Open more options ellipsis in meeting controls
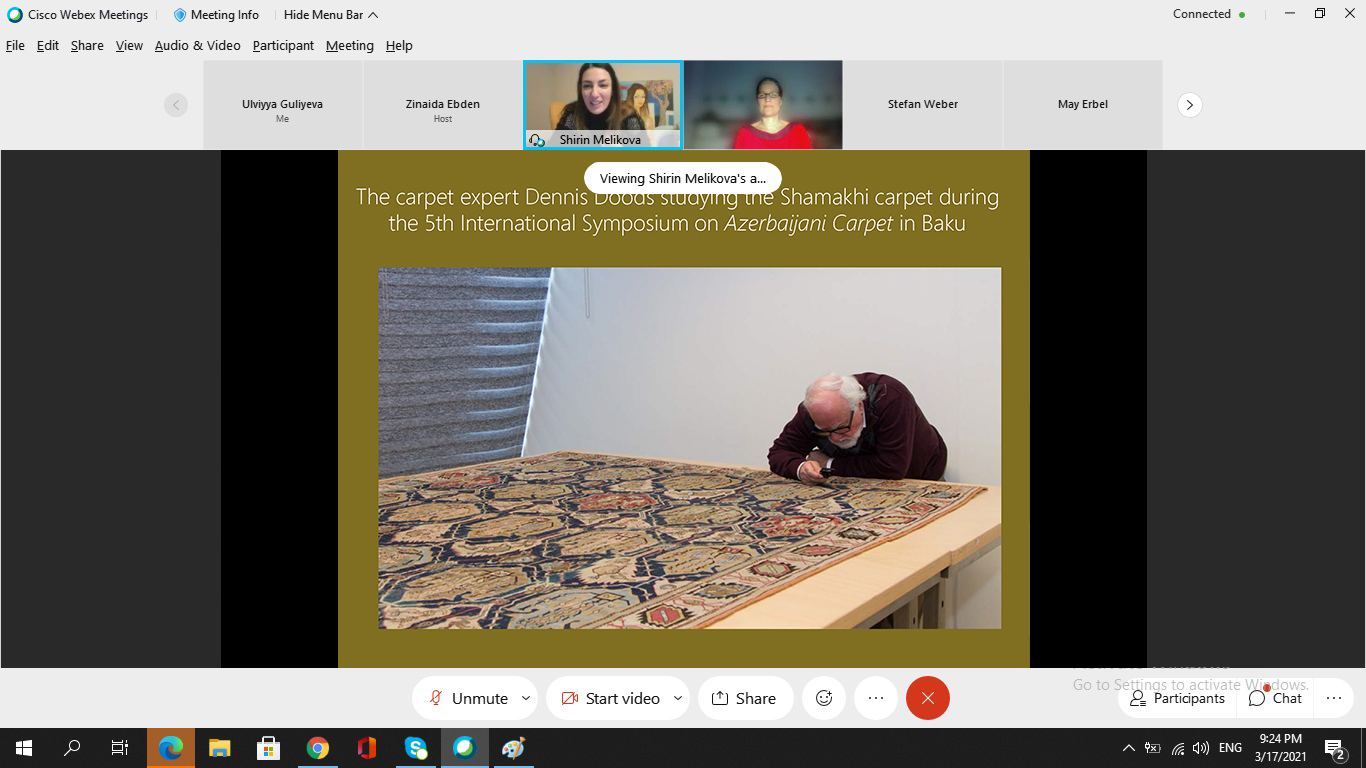This screenshot has width=1366, height=768. pyautogui.click(x=876, y=698)
